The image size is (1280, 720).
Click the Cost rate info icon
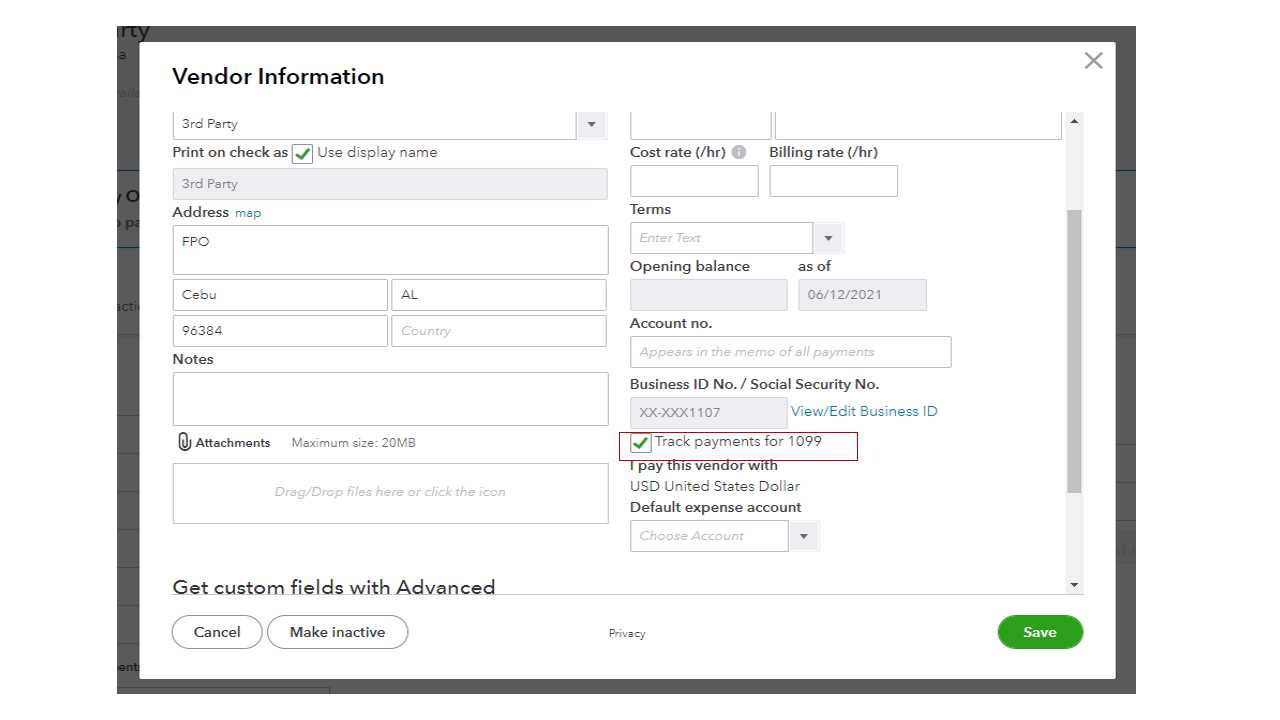tap(739, 153)
